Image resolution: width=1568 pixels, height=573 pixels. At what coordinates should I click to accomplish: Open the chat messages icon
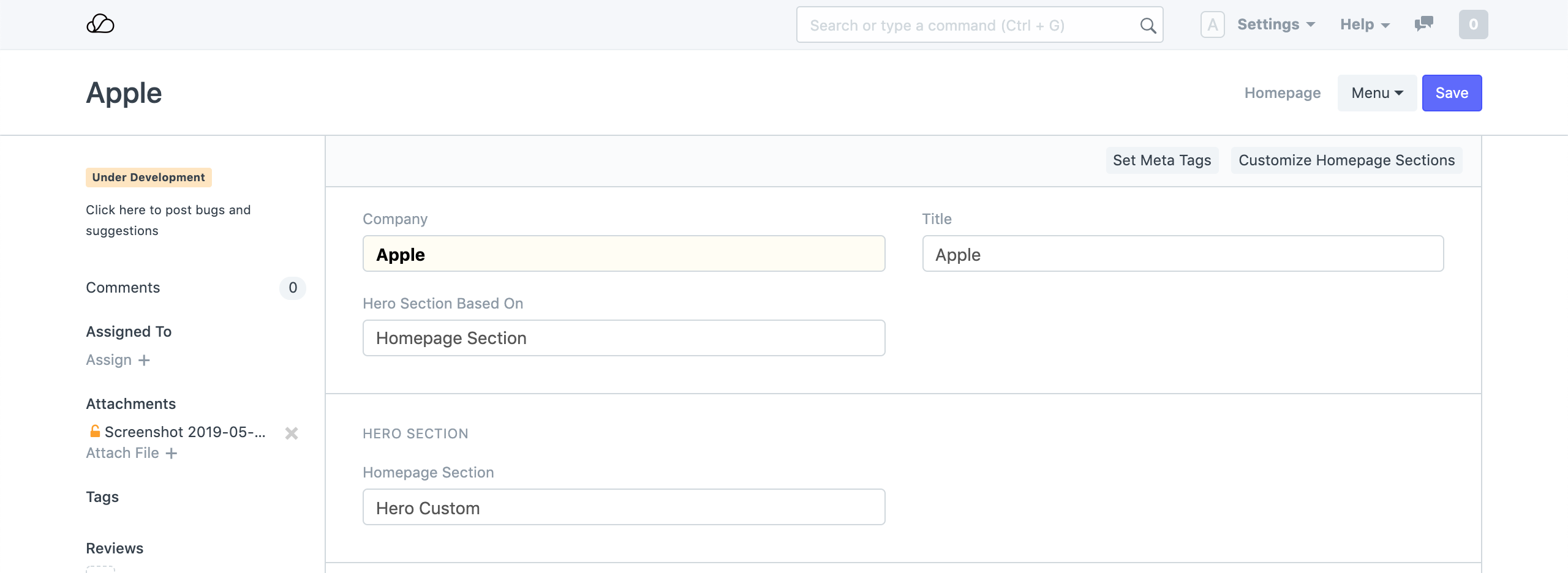pos(1423,24)
